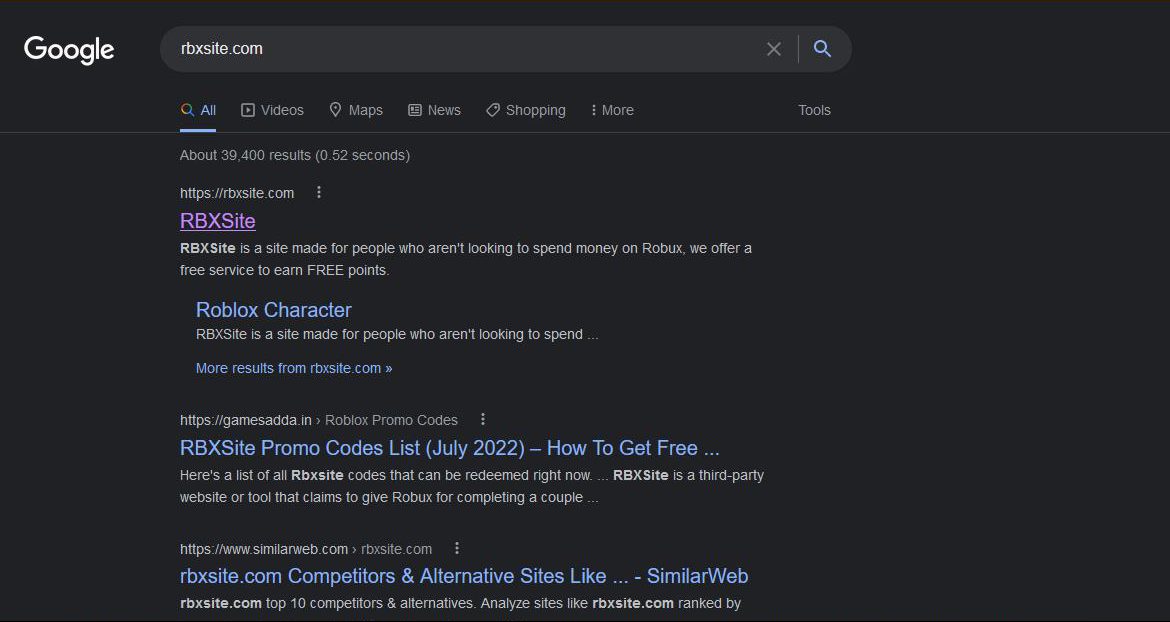Switch to the News tab
Image resolution: width=1170 pixels, height=622 pixels.
[x=434, y=110]
